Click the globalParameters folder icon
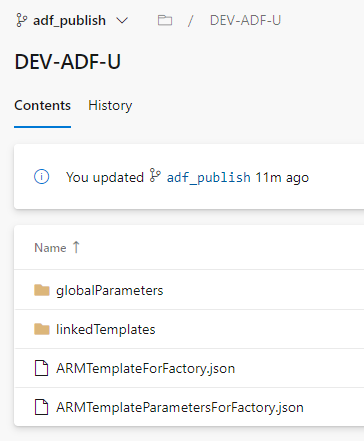 tap(42, 290)
